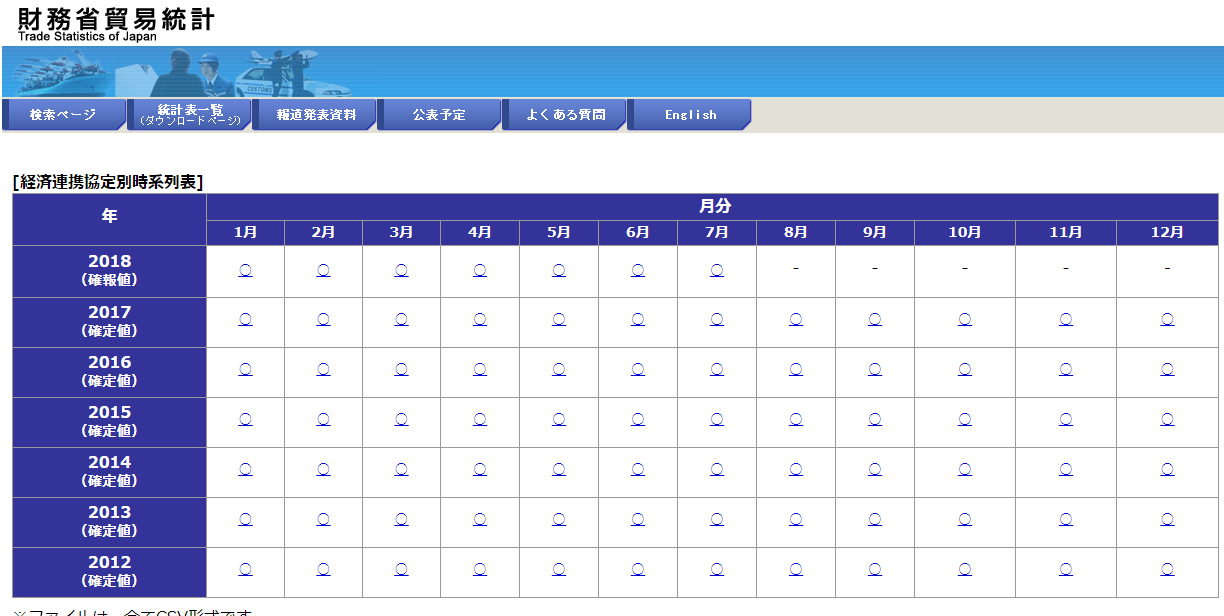Select the 2016 (確定値) row header

pos(109,372)
